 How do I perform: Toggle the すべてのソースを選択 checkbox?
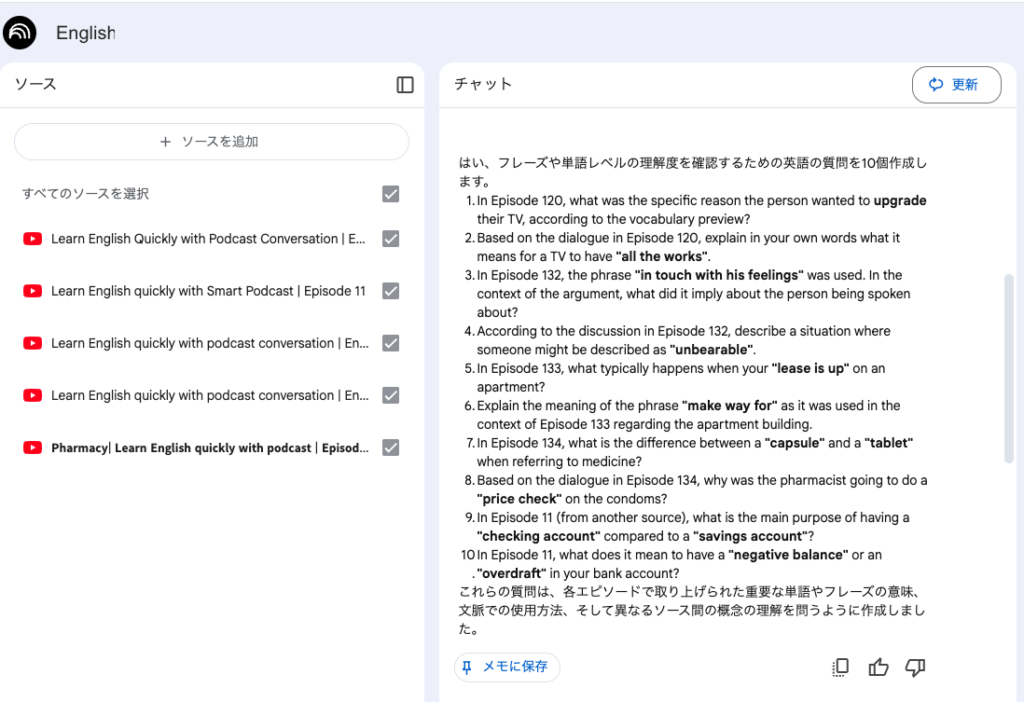pyautogui.click(x=391, y=194)
